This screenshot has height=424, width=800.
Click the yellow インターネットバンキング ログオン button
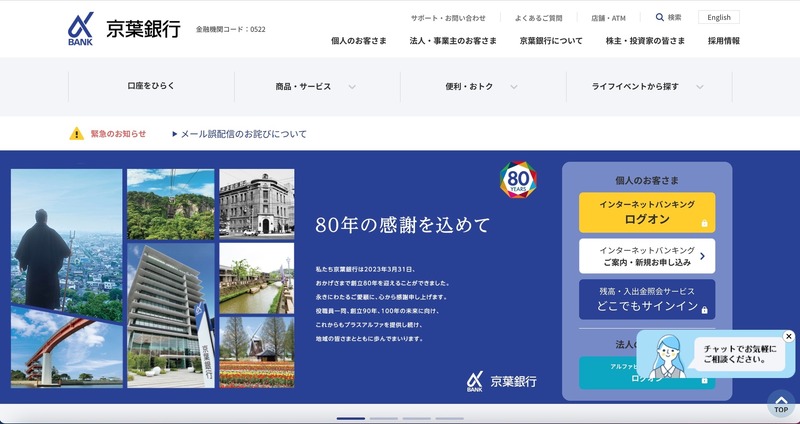[x=646, y=212]
